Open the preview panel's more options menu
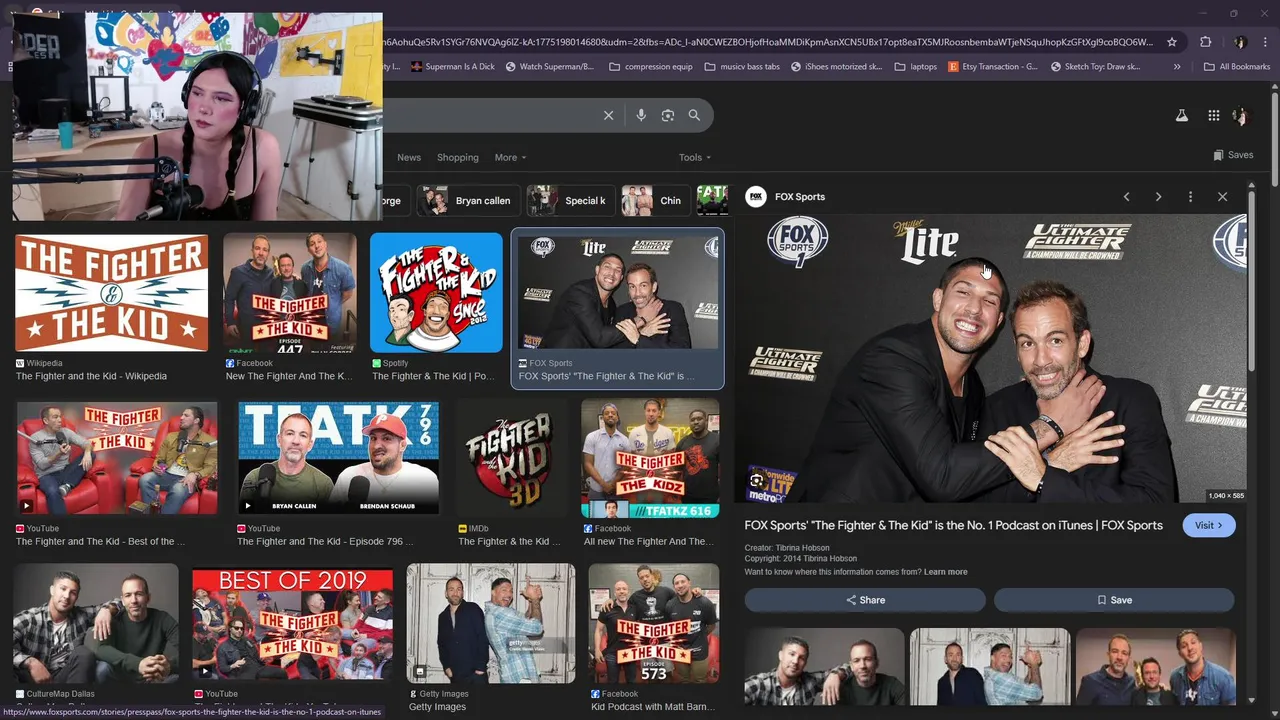 click(x=1190, y=197)
